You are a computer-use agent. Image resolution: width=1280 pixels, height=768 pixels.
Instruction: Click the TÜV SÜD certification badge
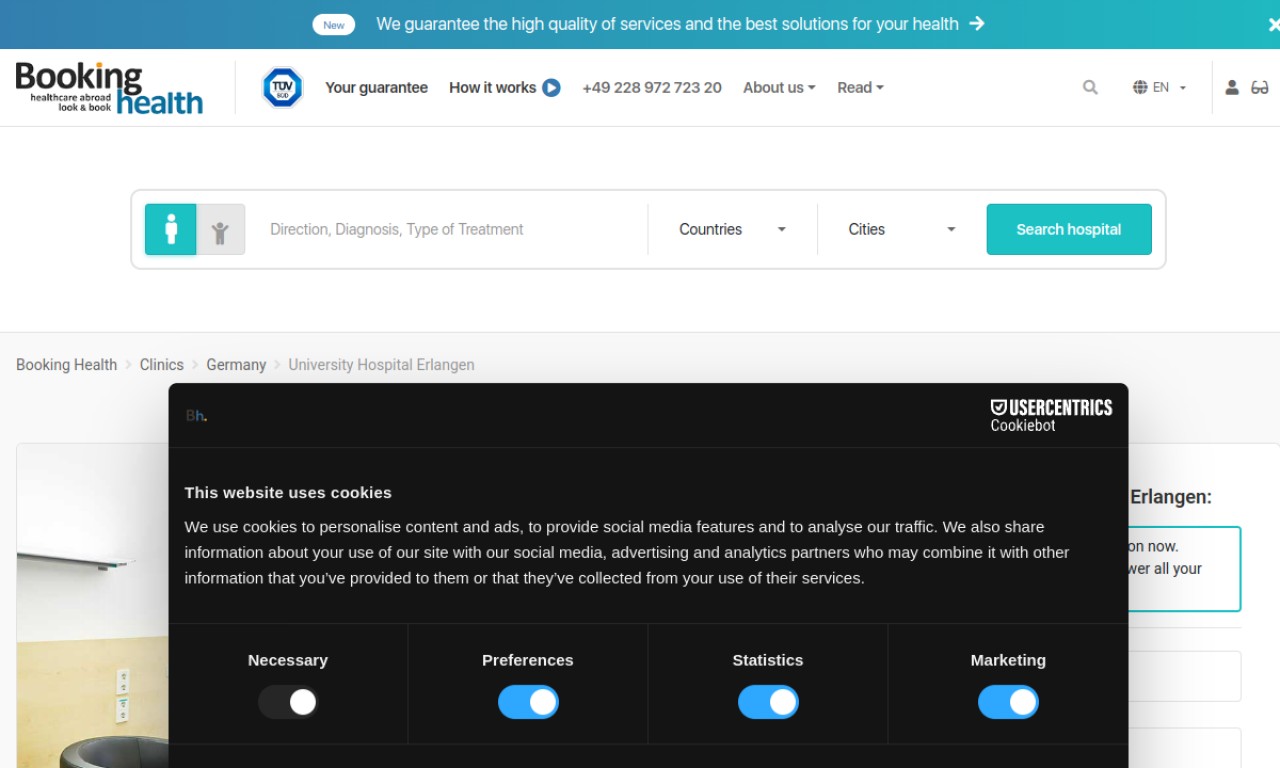pyautogui.click(x=282, y=88)
